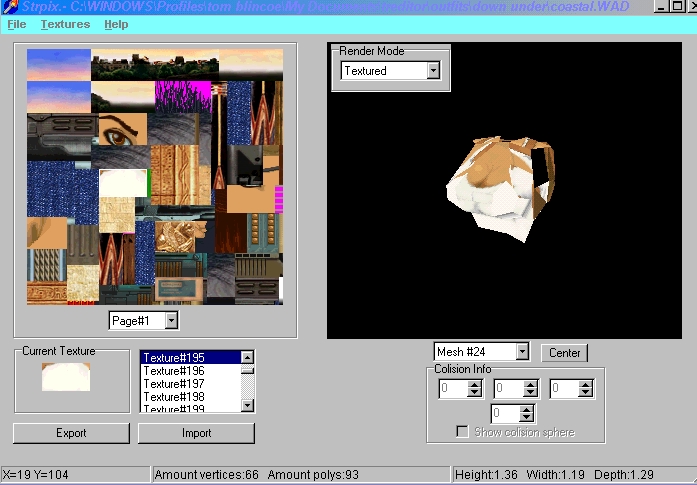The width and height of the screenshot is (697, 485).
Task: Open the File menu
Action: click(x=17, y=24)
